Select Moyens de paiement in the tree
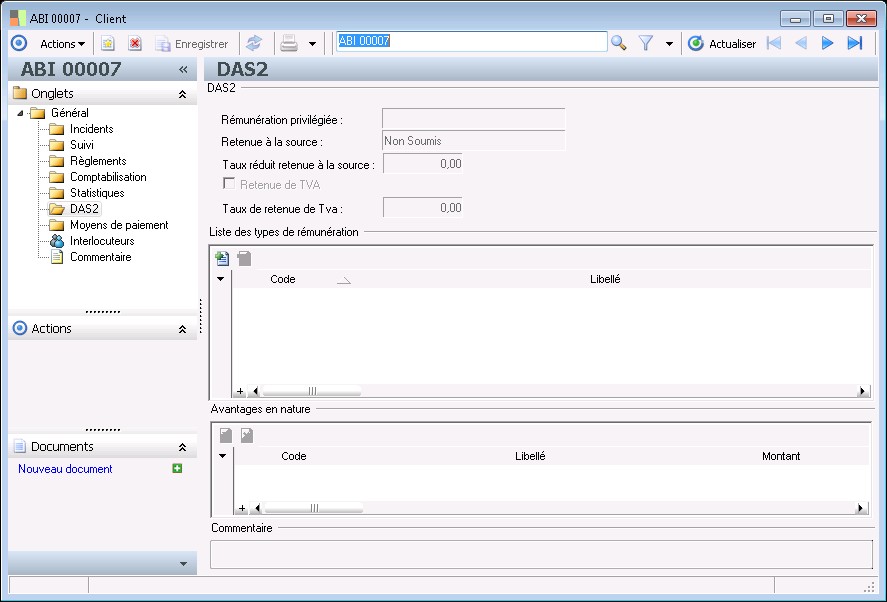 [x=118, y=225]
